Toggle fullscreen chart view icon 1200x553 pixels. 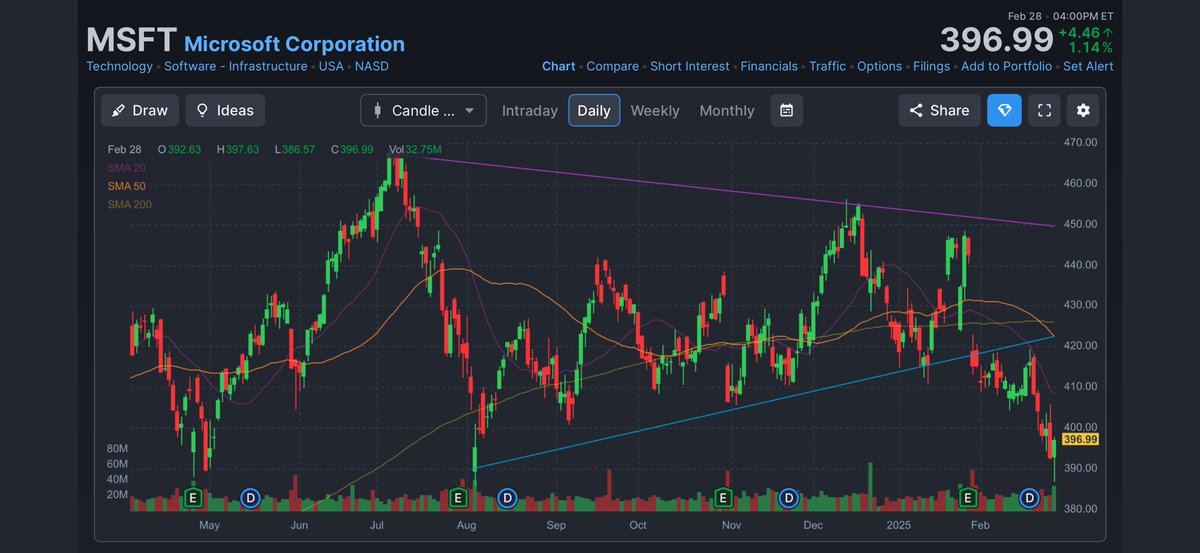point(1044,110)
